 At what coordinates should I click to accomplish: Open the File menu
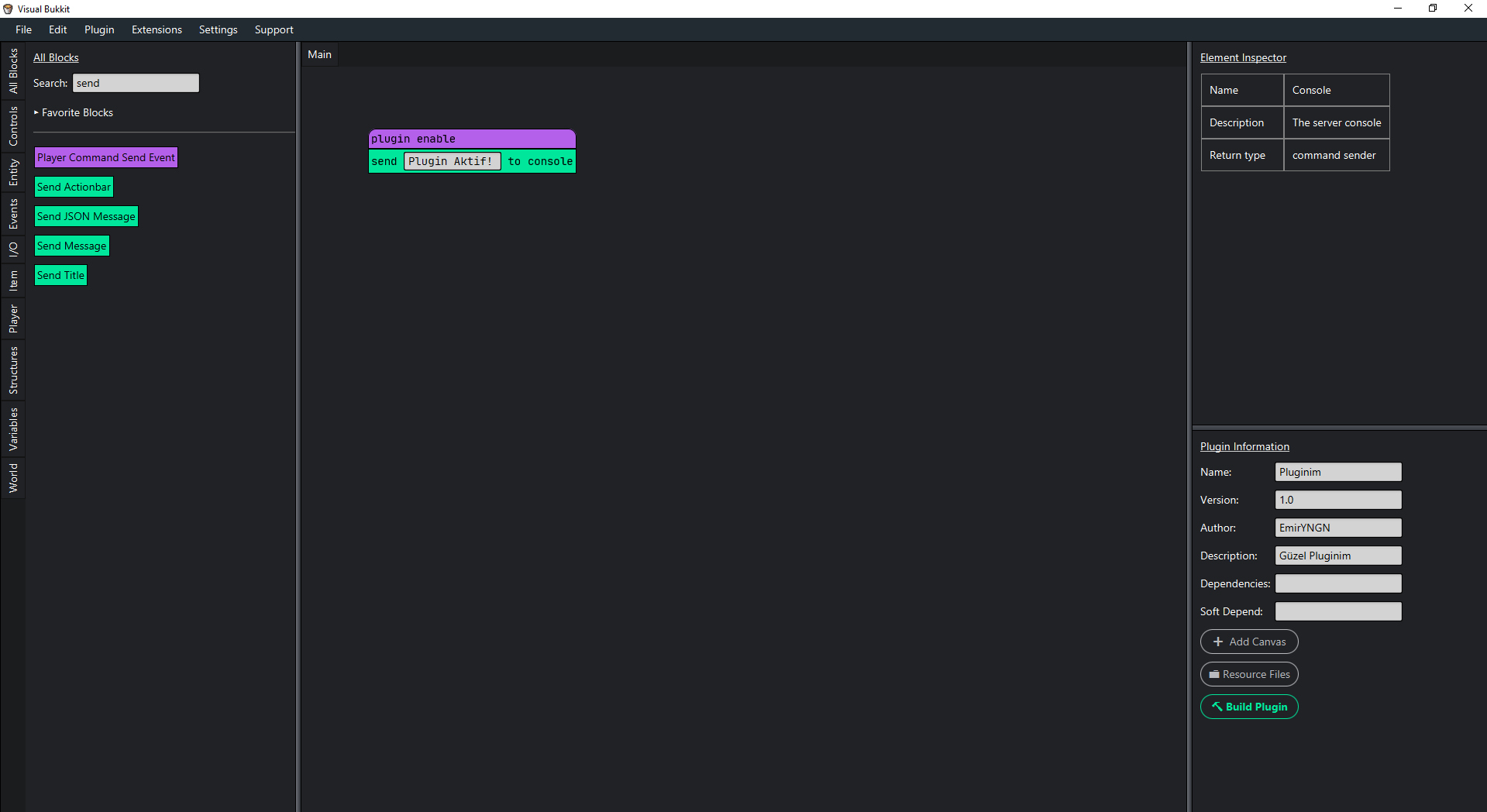point(23,29)
